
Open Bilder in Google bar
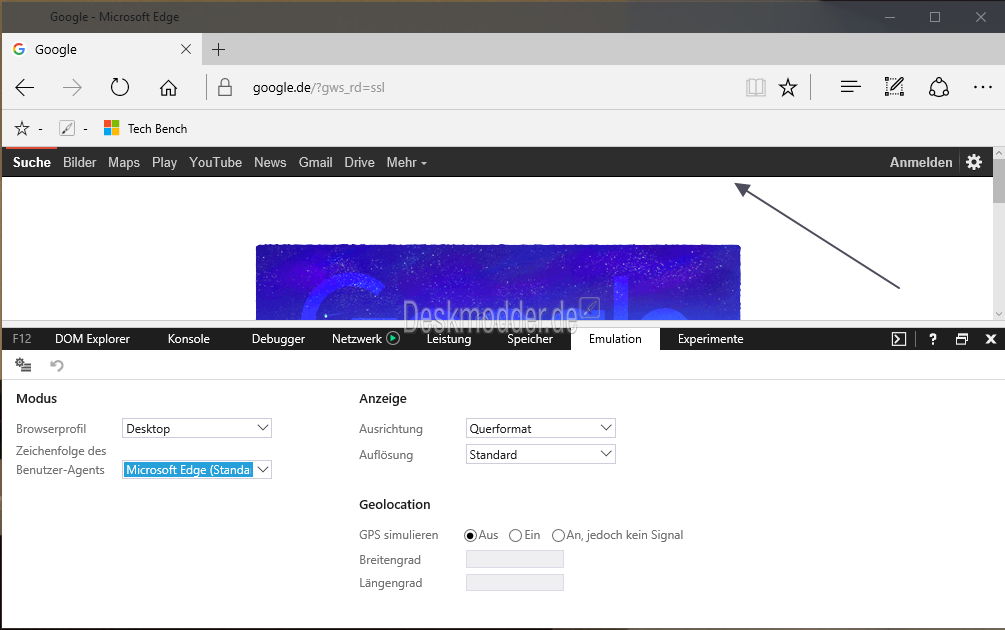coord(79,163)
